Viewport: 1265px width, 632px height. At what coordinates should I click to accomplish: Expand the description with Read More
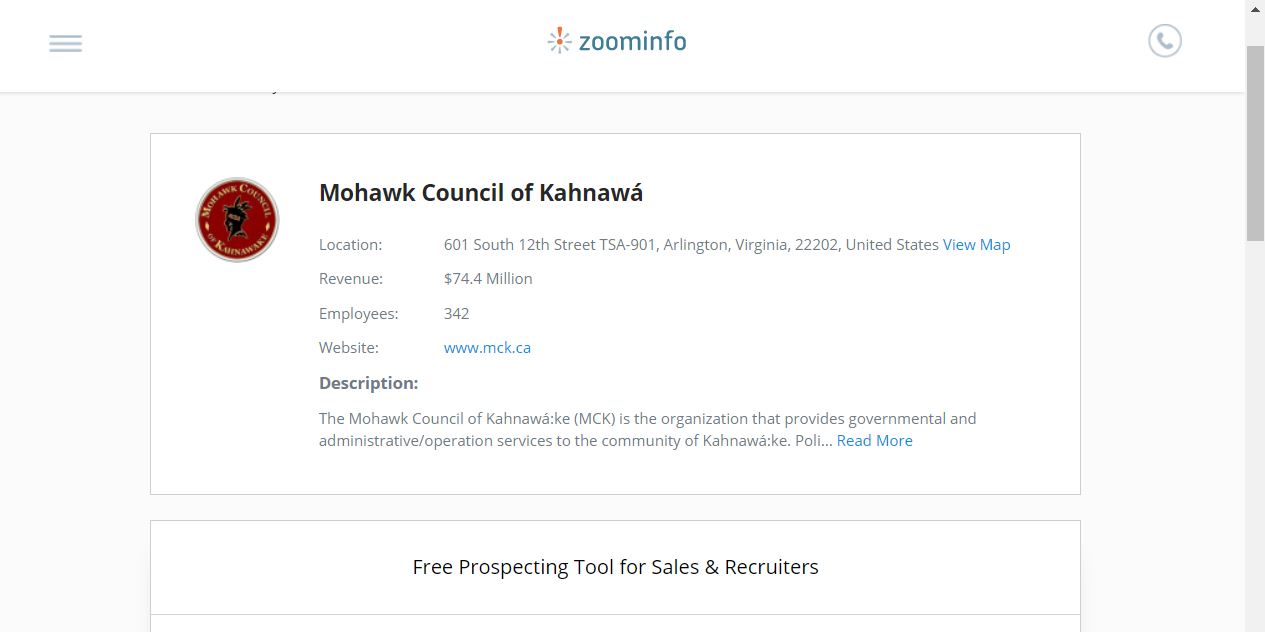[x=874, y=440]
